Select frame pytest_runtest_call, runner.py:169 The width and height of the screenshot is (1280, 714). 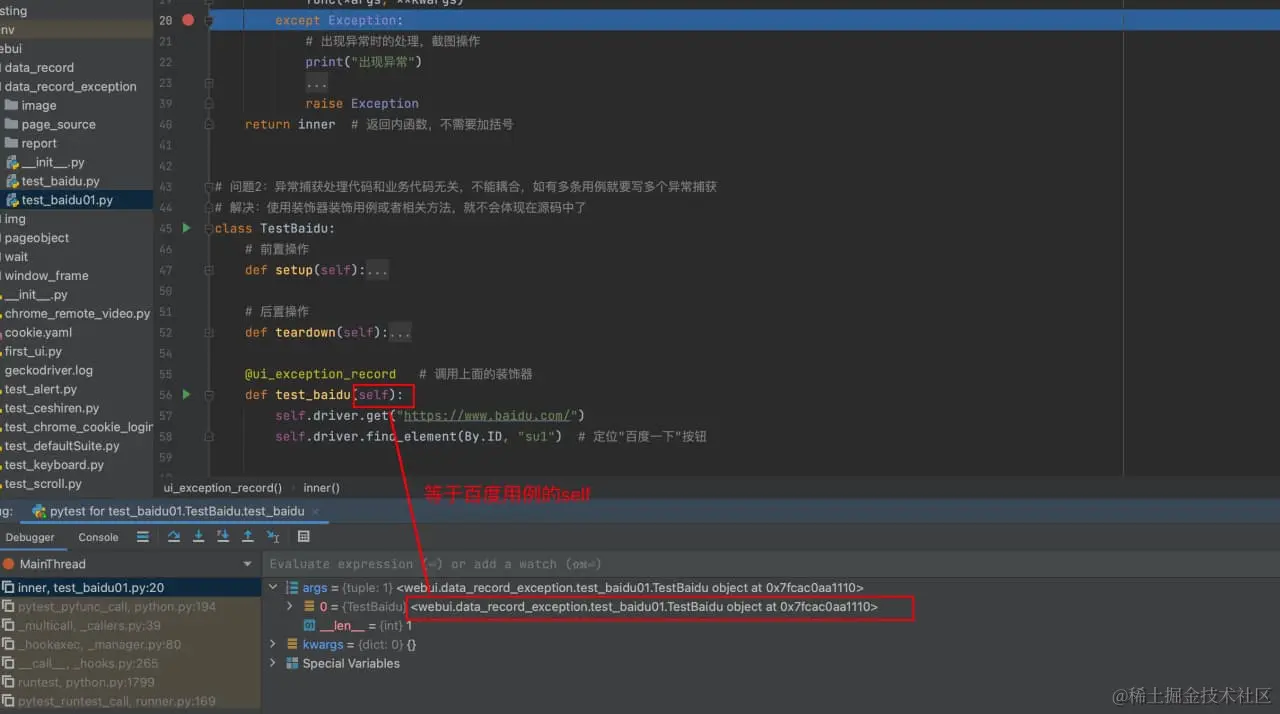(x=130, y=702)
